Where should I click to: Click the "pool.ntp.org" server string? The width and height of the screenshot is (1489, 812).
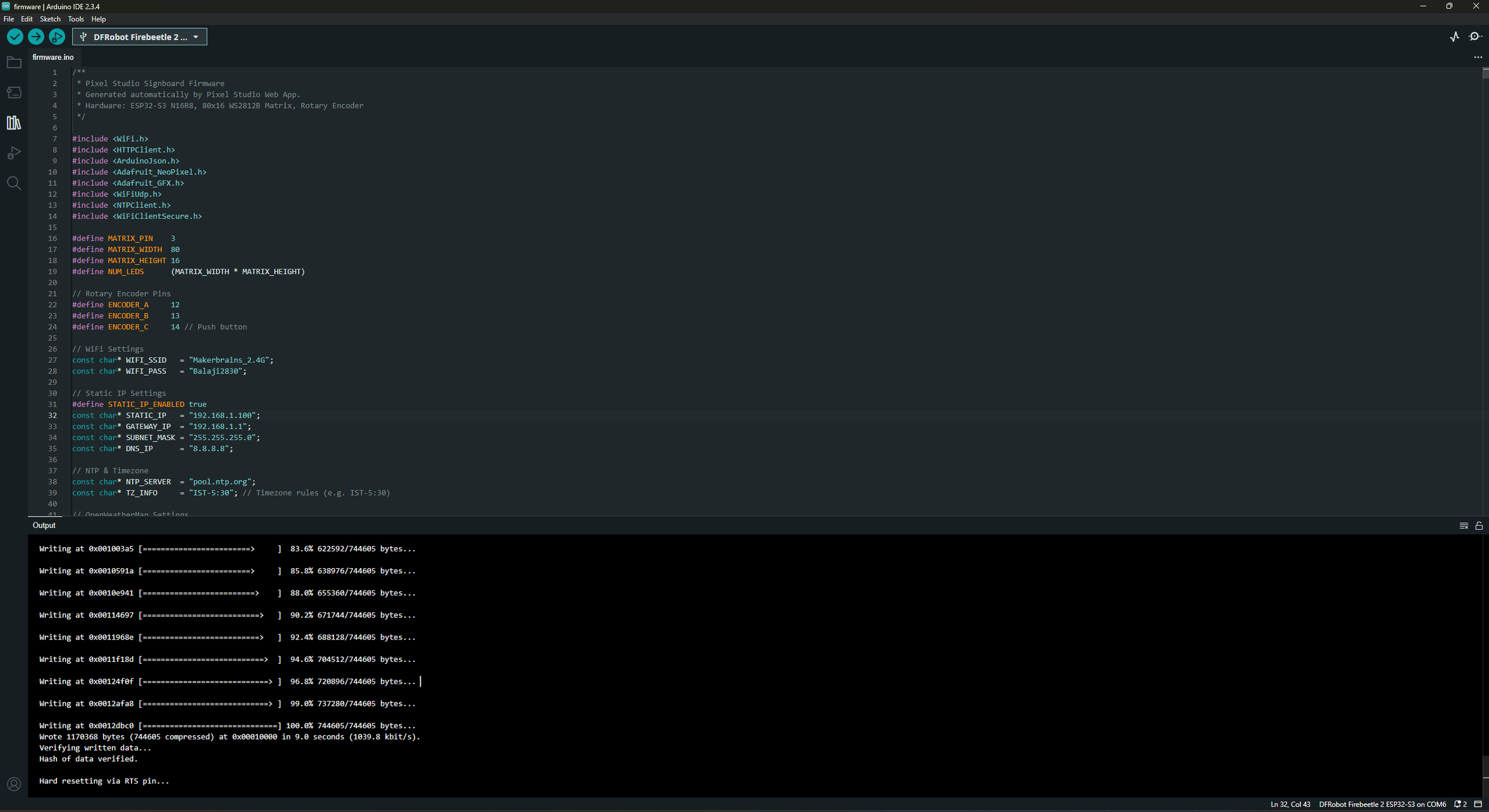tap(220, 482)
